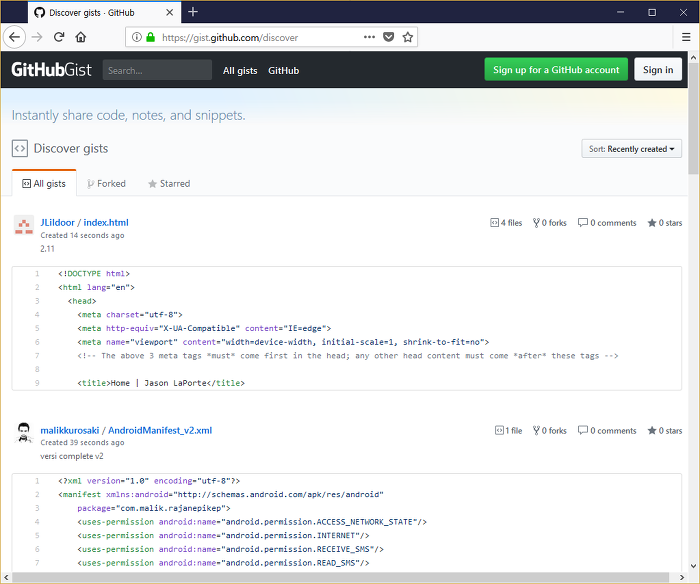
Task: Click the vertical scrollbar thumb
Action: (x=693, y=118)
